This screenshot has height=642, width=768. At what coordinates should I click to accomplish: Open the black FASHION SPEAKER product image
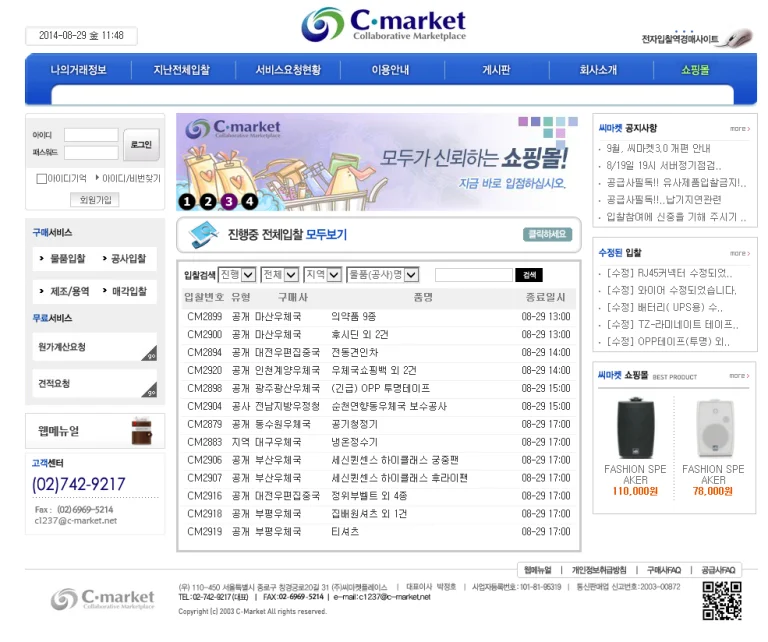pos(635,428)
